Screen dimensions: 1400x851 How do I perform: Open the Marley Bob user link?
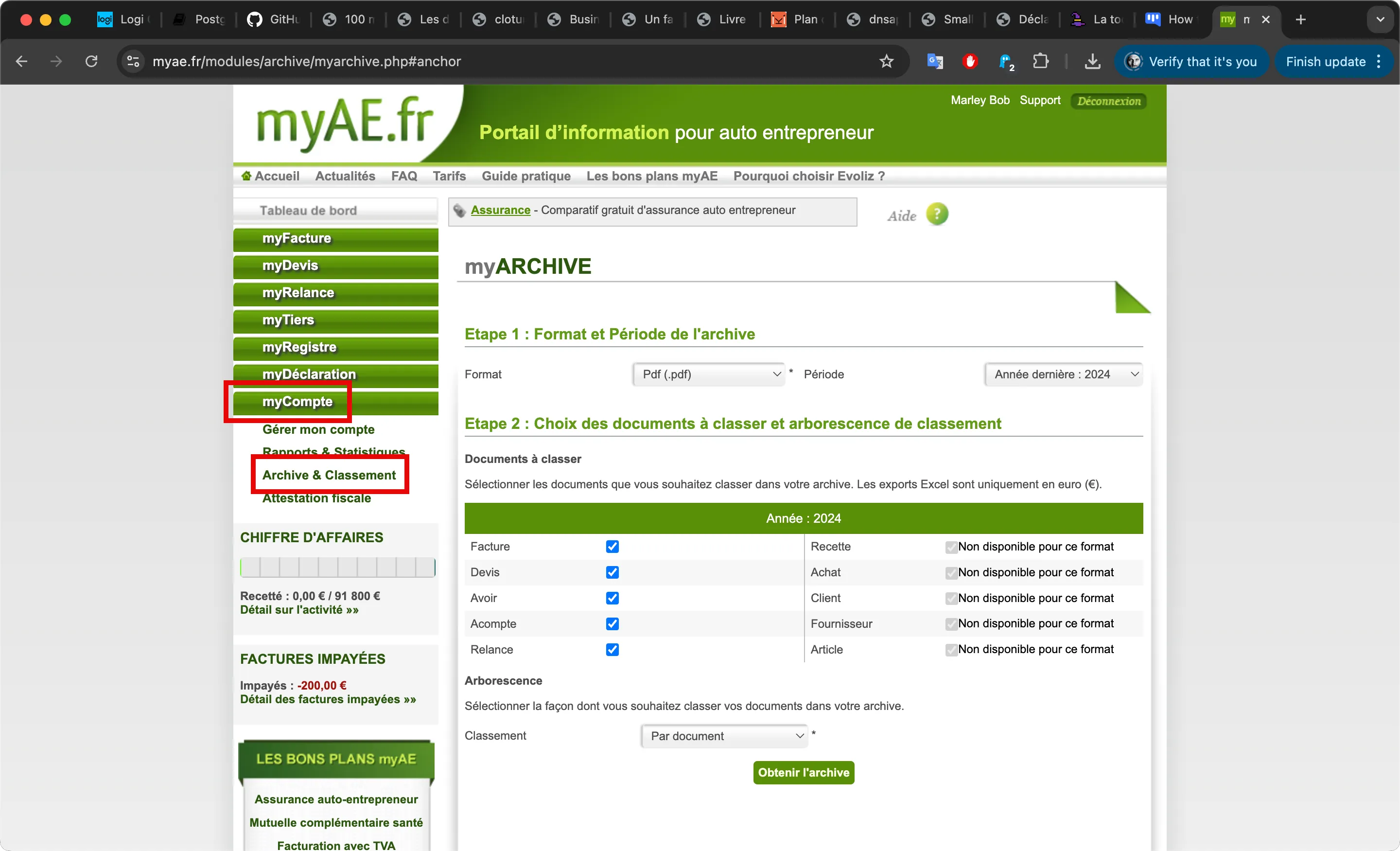[x=980, y=101]
